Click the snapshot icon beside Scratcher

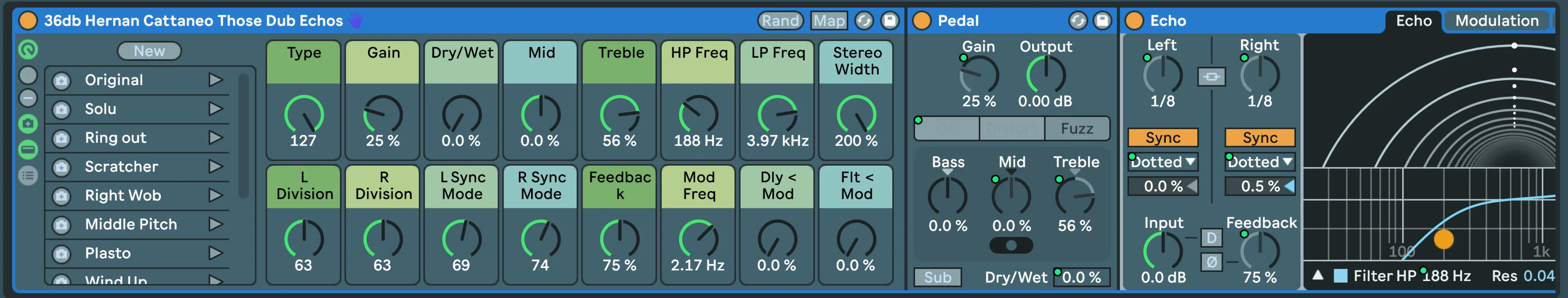tap(61, 167)
